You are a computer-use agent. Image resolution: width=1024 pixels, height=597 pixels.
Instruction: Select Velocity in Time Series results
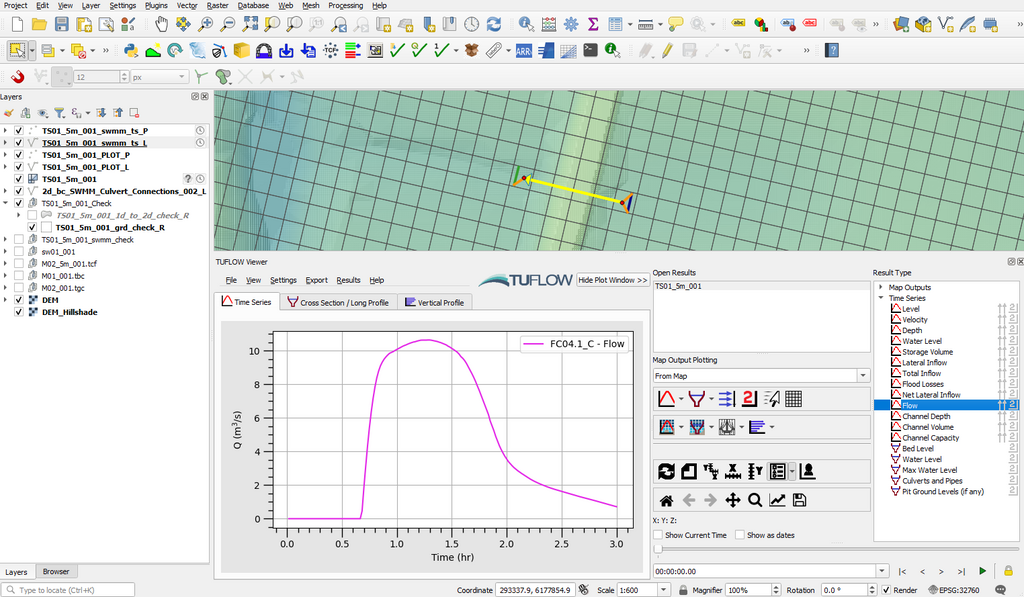pyautogui.click(x=915, y=320)
